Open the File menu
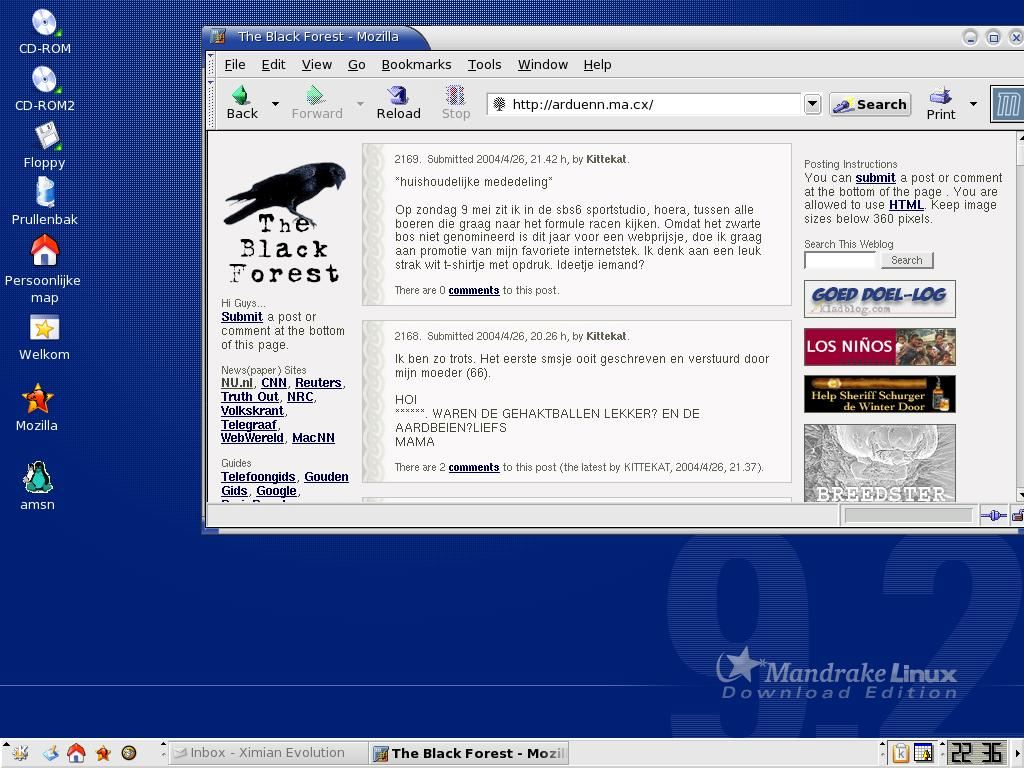This screenshot has height=768, width=1024. coord(234,65)
